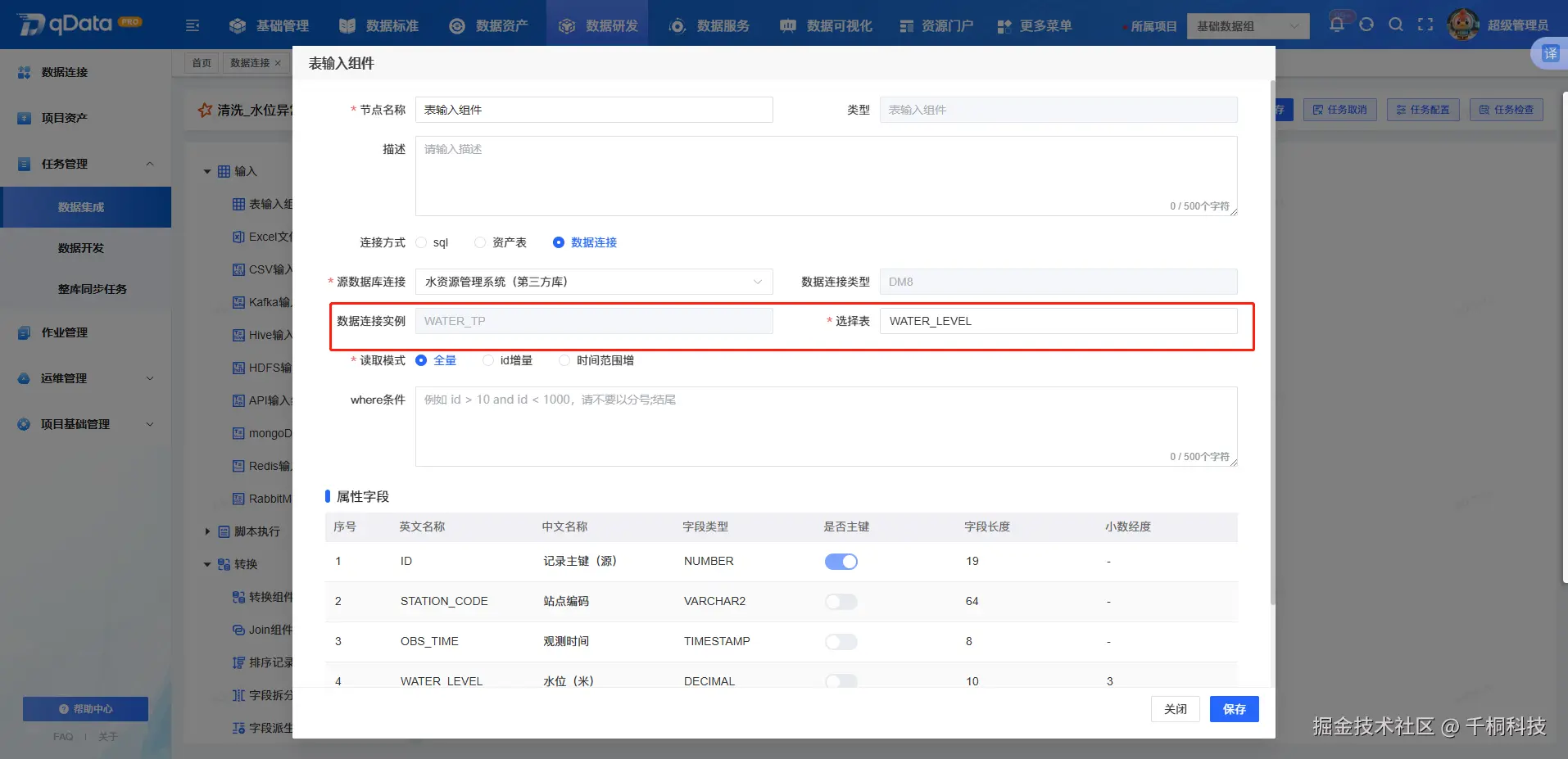The width and height of the screenshot is (1568, 759).
Task: Choose id增量 read mode
Action: [488, 360]
